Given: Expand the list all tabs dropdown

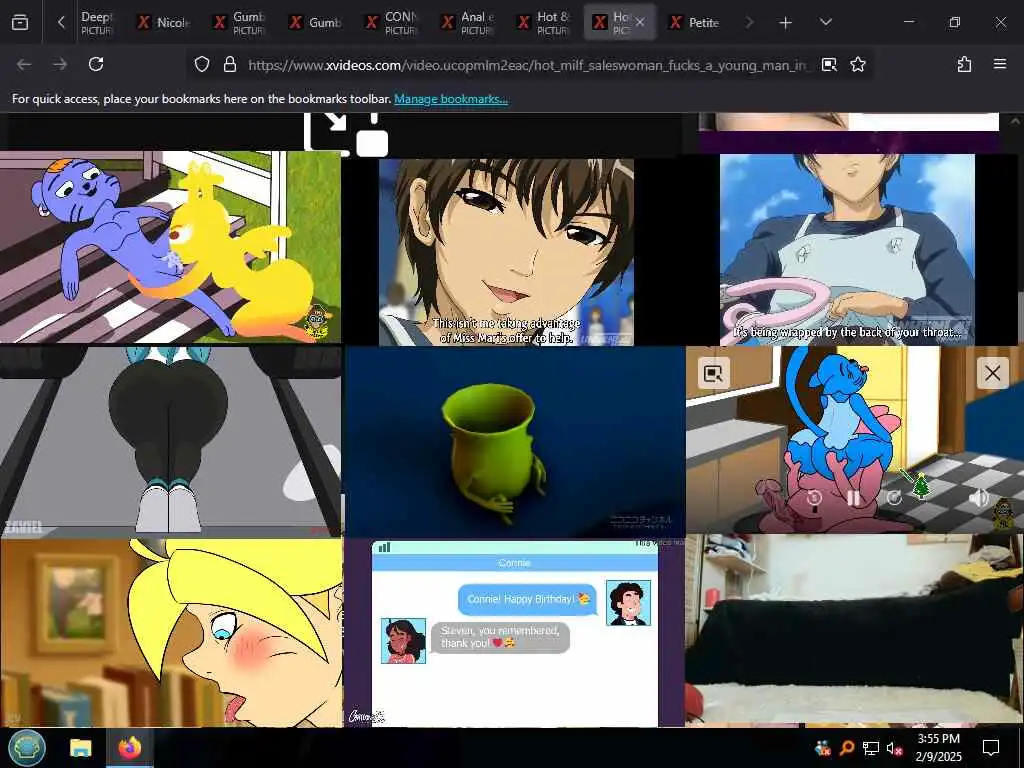Looking at the screenshot, I should [x=825, y=22].
